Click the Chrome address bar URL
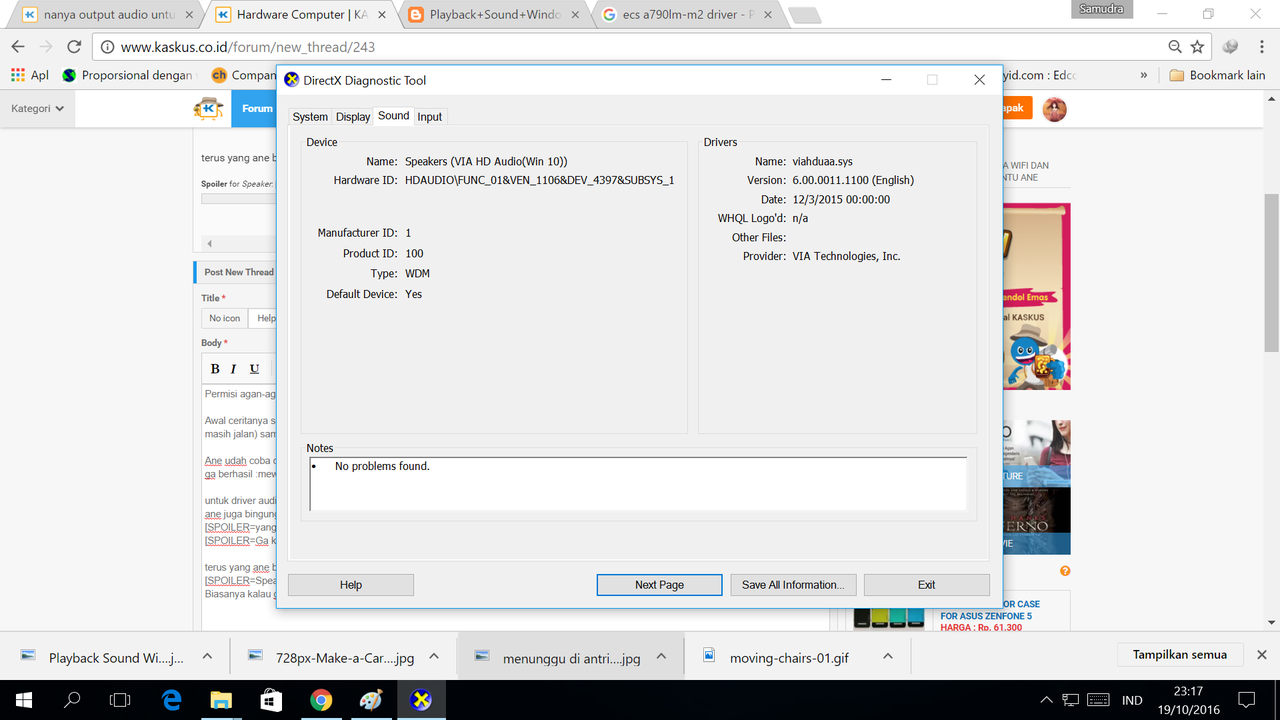Image resolution: width=1280 pixels, height=720 pixels. tap(248, 47)
